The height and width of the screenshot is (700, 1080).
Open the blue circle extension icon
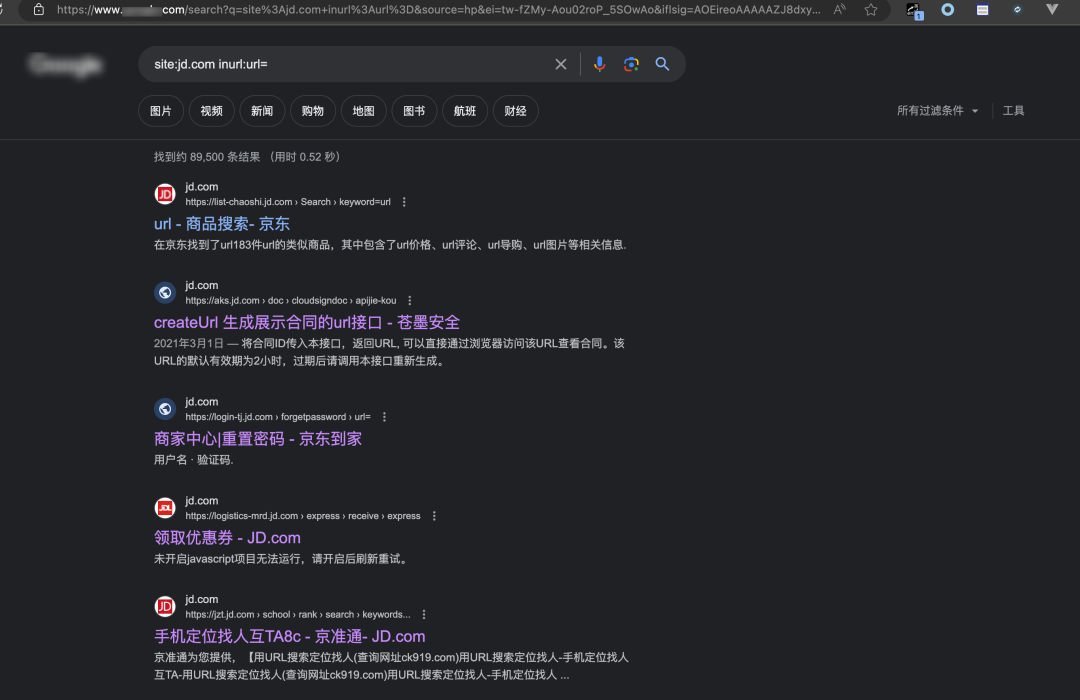click(948, 10)
